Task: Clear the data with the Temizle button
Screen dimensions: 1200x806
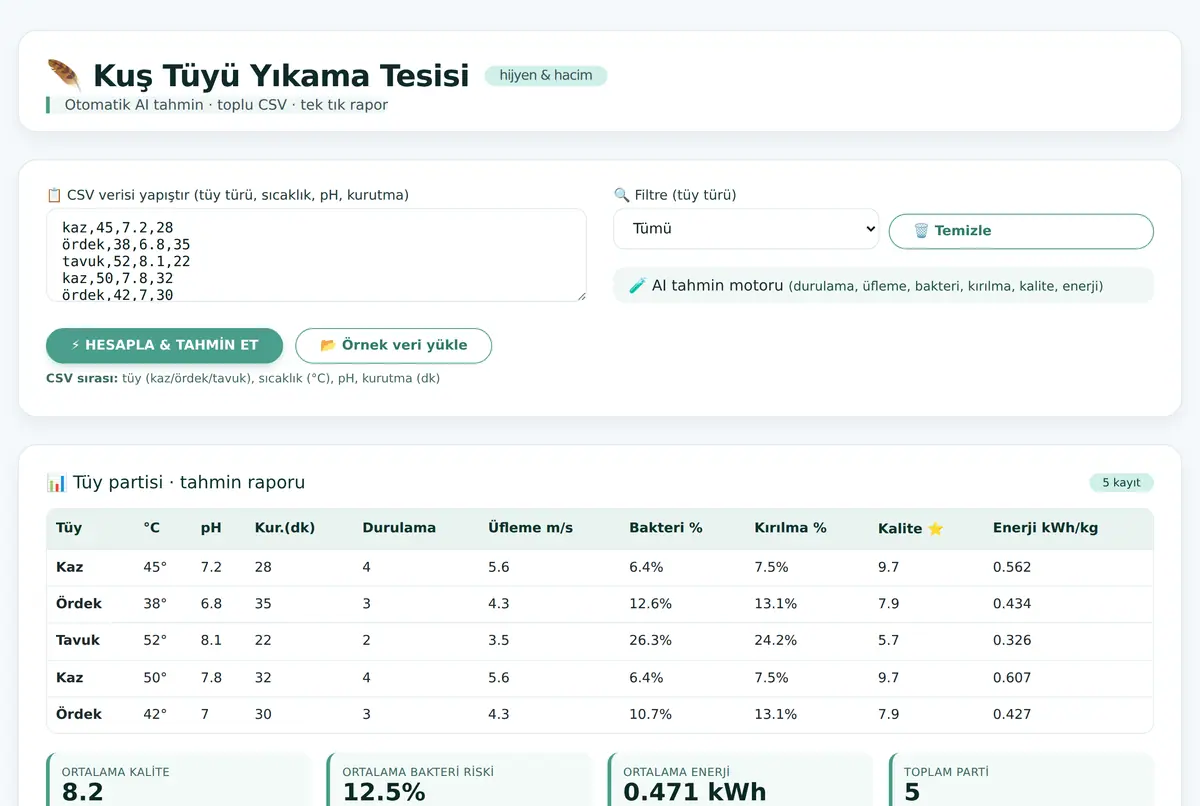Action: (x=1021, y=231)
